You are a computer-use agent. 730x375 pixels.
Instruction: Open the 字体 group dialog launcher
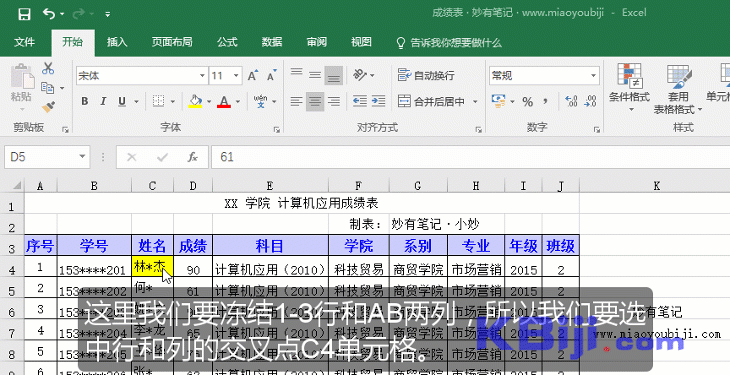[x=276, y=129]
